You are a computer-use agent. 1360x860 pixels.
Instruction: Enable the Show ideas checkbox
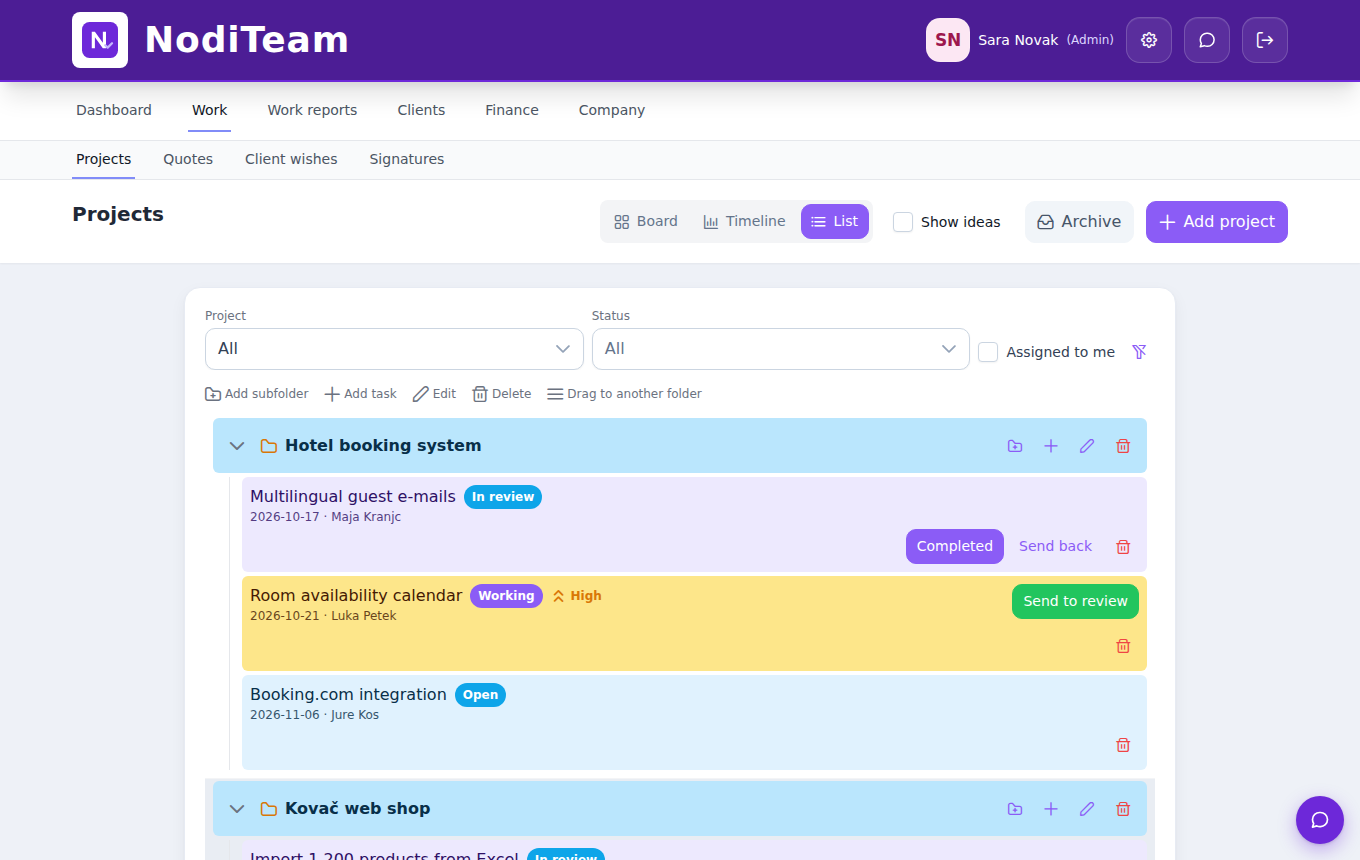tap(903, 222)
